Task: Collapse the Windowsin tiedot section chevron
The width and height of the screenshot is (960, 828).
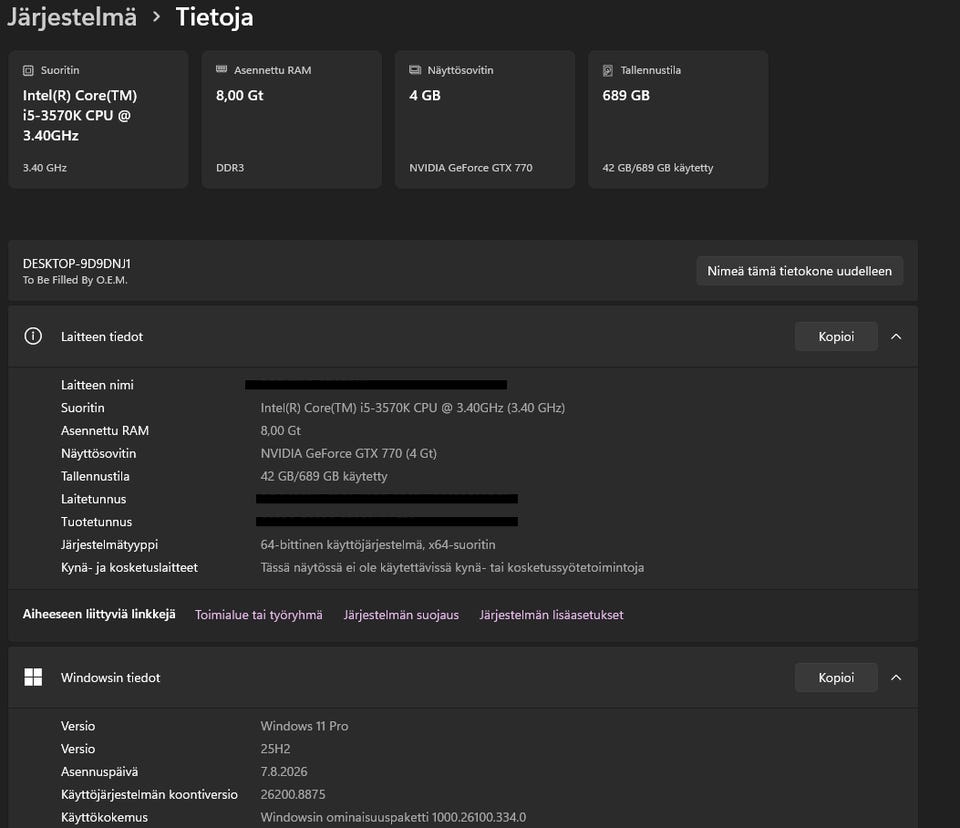Action: pyautogui.click(x=896, y=677)
